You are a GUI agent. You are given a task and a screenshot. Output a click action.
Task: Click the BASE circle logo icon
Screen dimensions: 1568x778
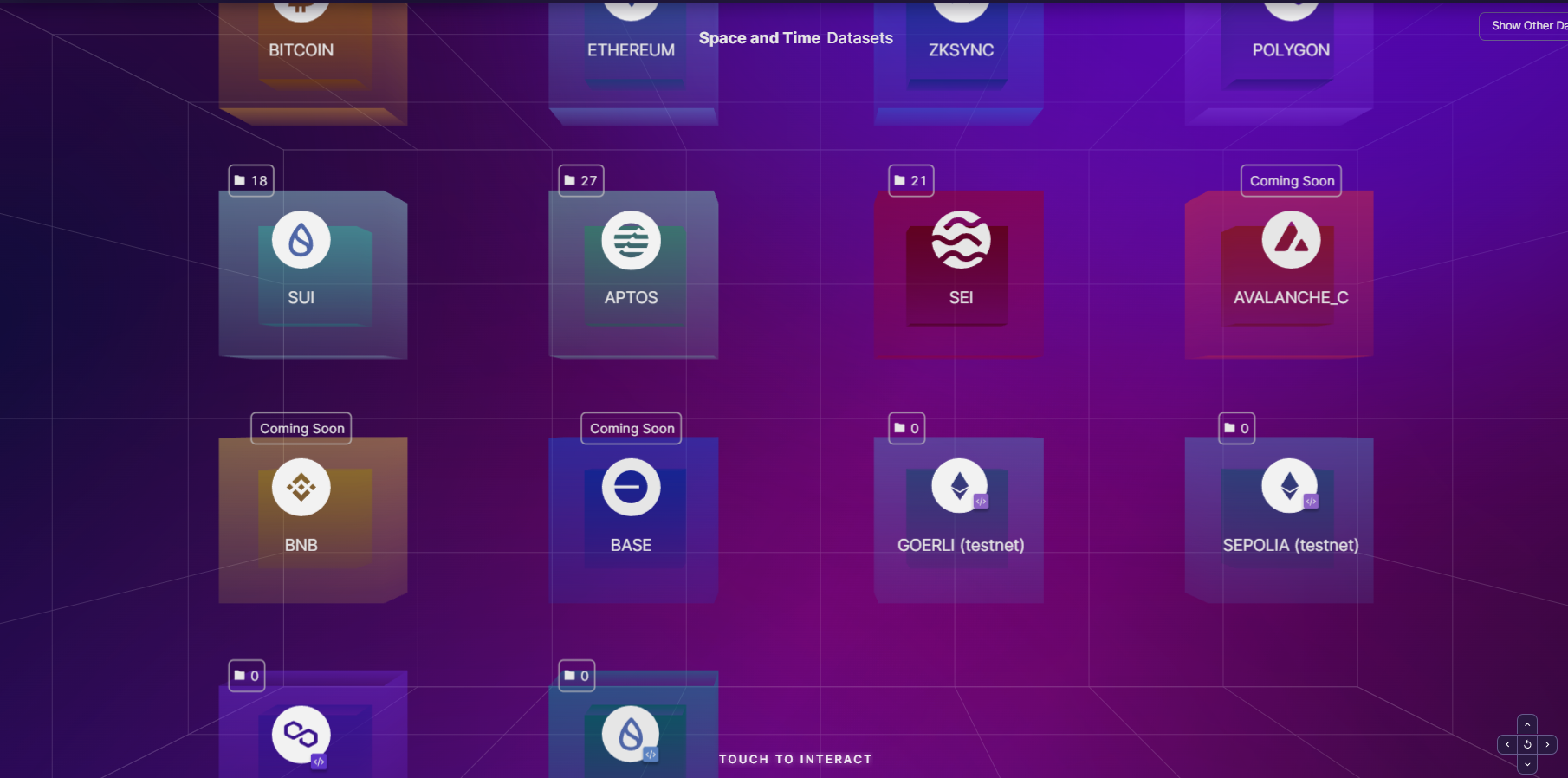[631, 487]
